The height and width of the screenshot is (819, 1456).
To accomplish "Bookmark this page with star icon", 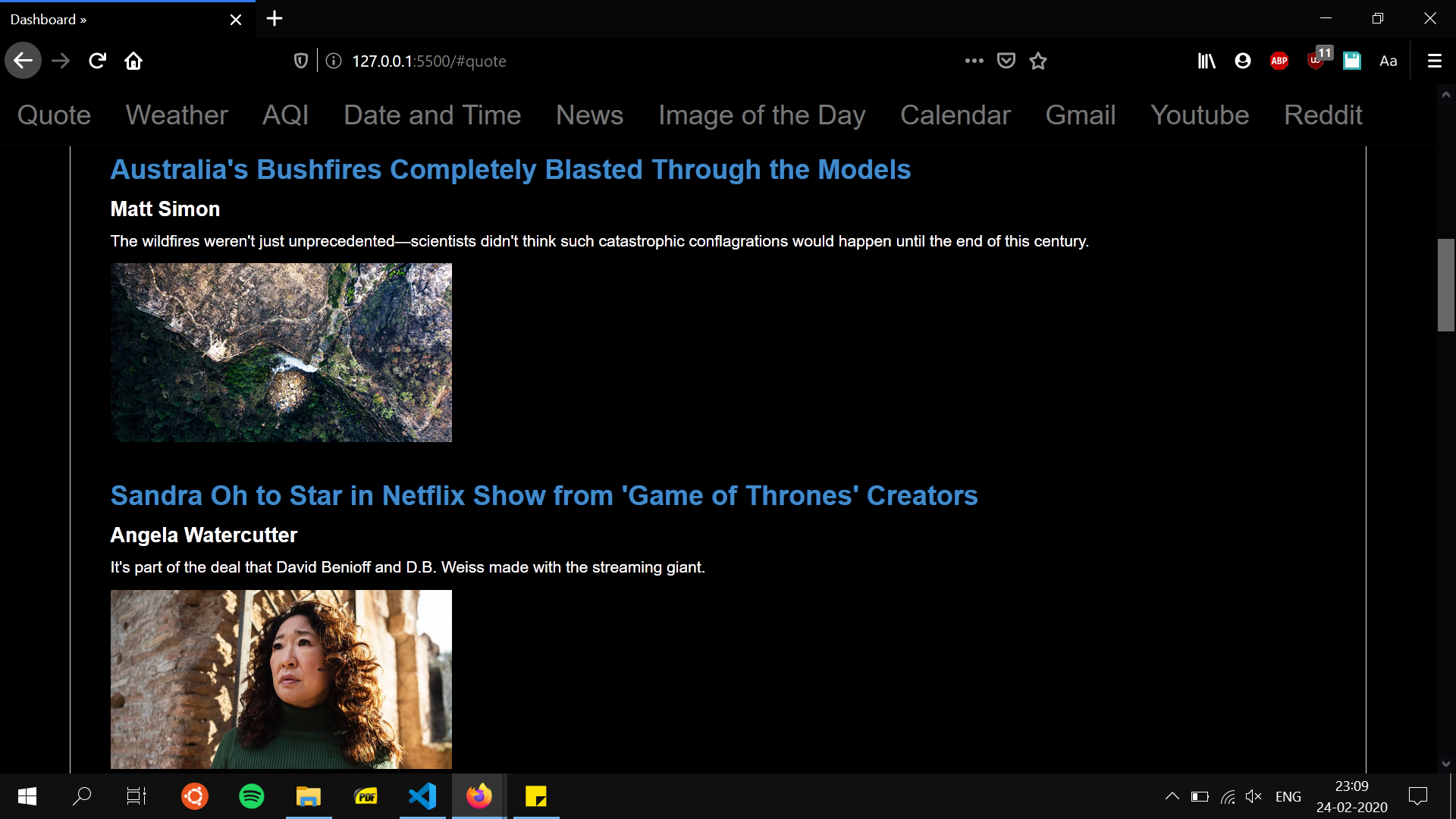I will point(1038,61).
